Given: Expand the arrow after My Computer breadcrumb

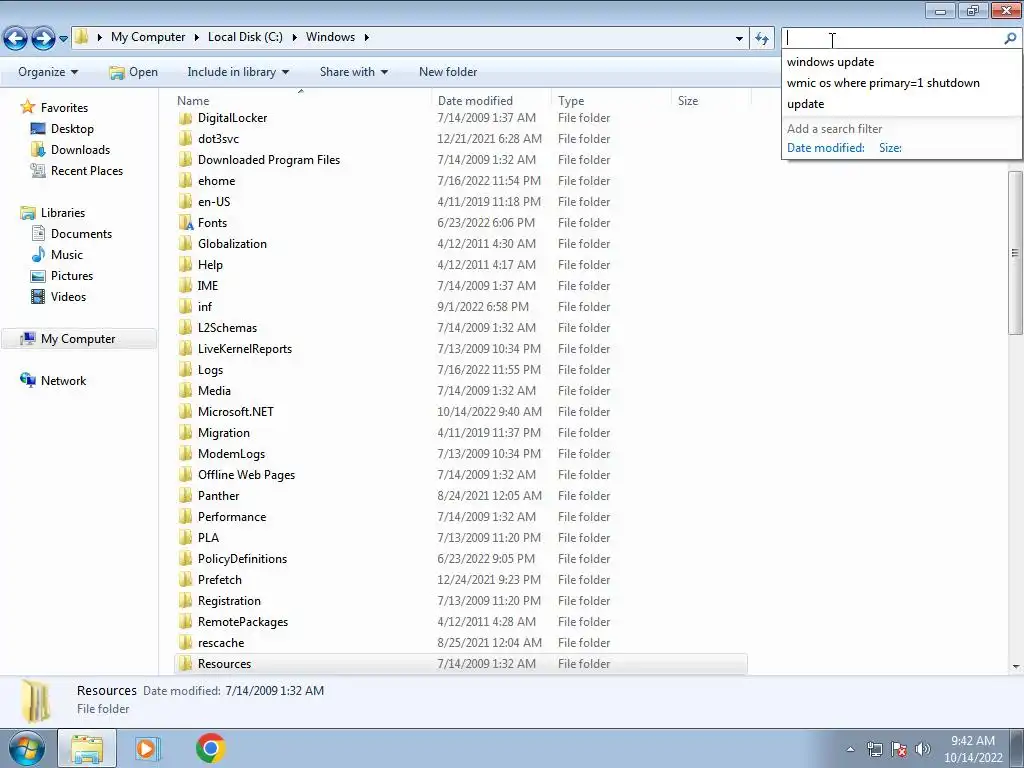Looking at the screenshot, I should click(x=197, y=37).
